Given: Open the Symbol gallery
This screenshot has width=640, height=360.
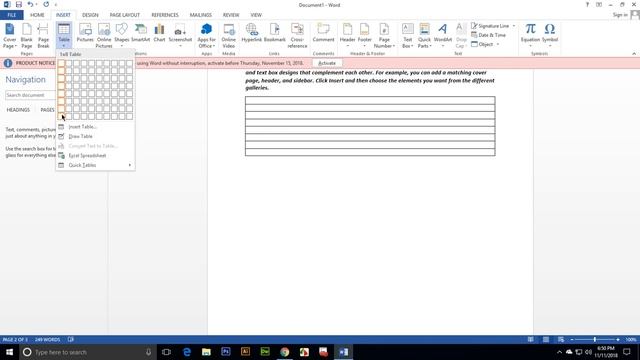Looking at the screenshot, I should point(549,34).
